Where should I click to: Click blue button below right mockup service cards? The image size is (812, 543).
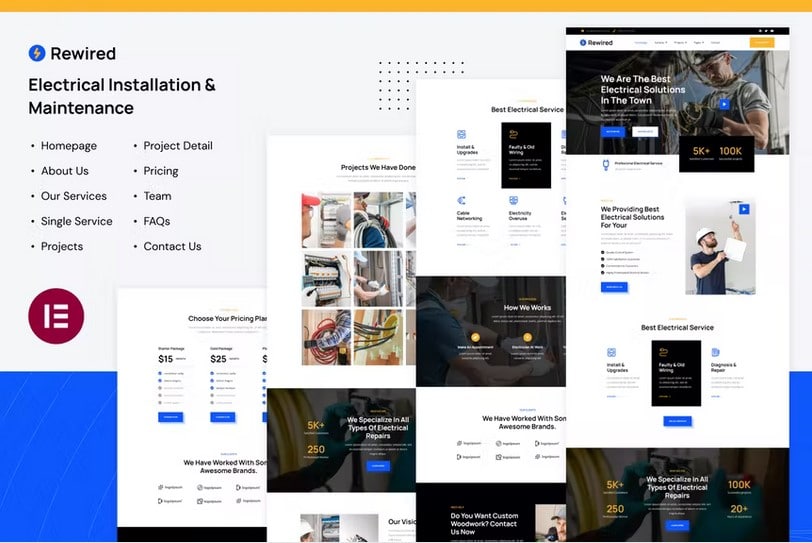click(677, 421)
